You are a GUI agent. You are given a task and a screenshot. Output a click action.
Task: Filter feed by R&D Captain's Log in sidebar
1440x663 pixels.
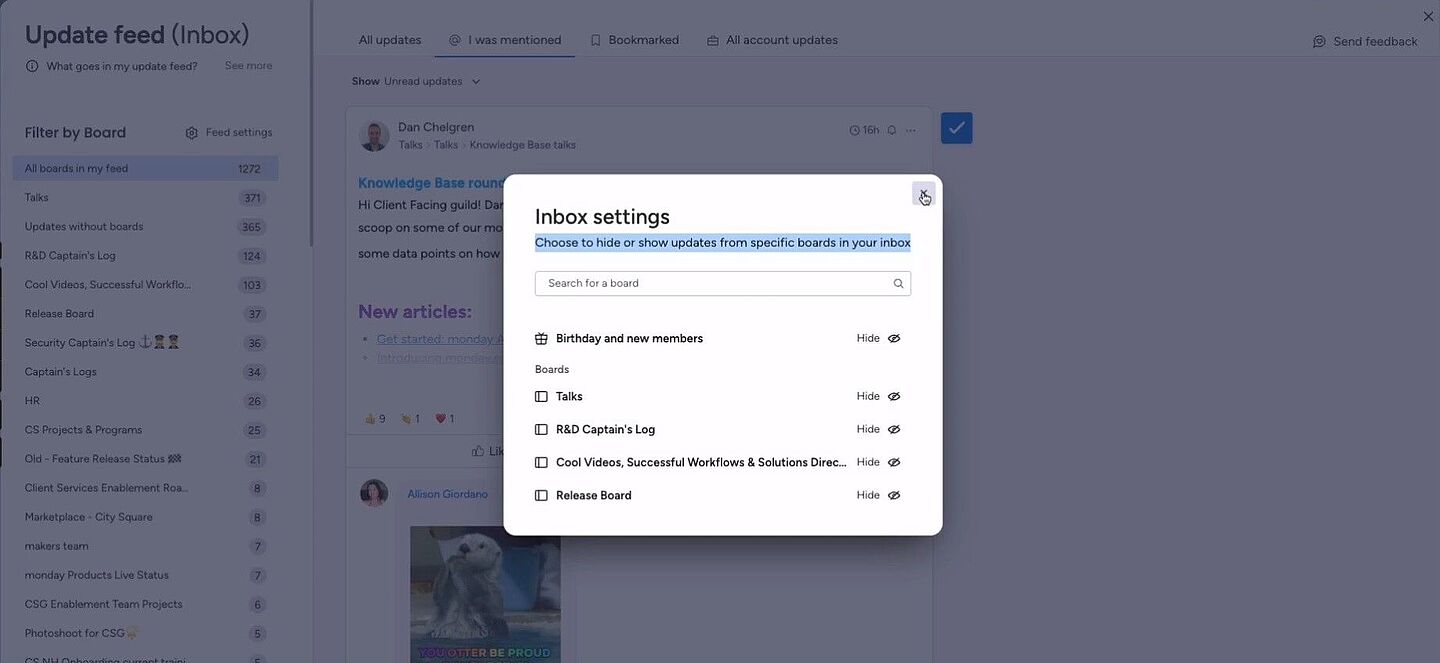pyautogui.click(x=145, y=255)
